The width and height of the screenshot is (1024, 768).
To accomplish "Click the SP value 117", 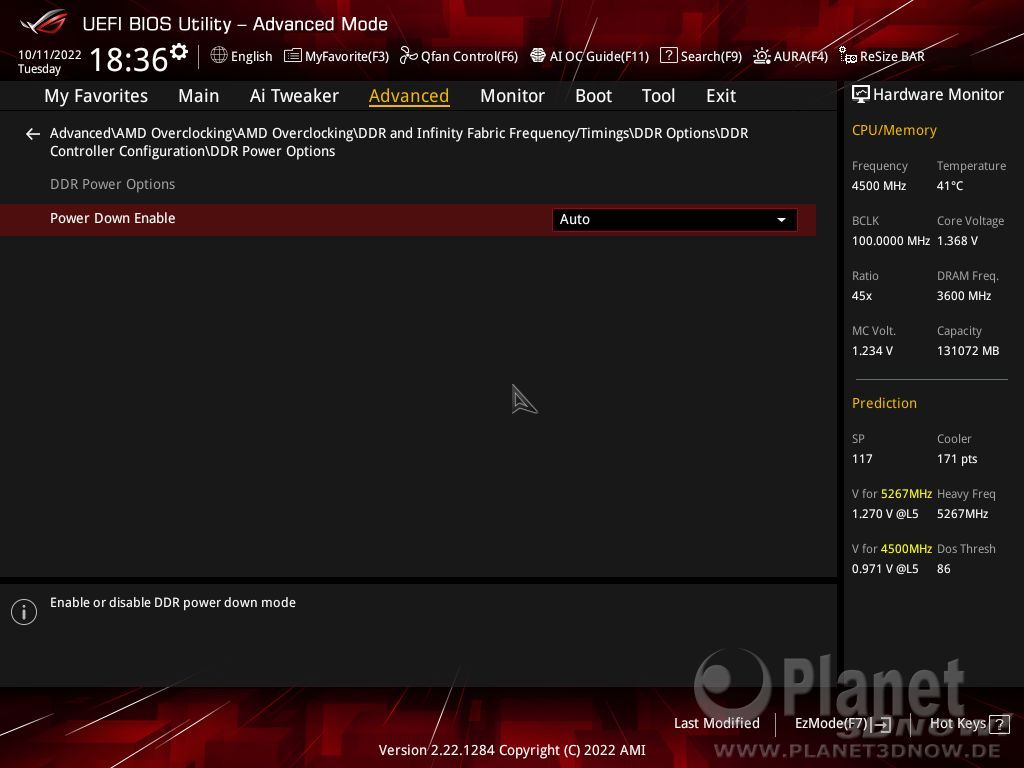I will pyautogui.click(x=861, y=459).
